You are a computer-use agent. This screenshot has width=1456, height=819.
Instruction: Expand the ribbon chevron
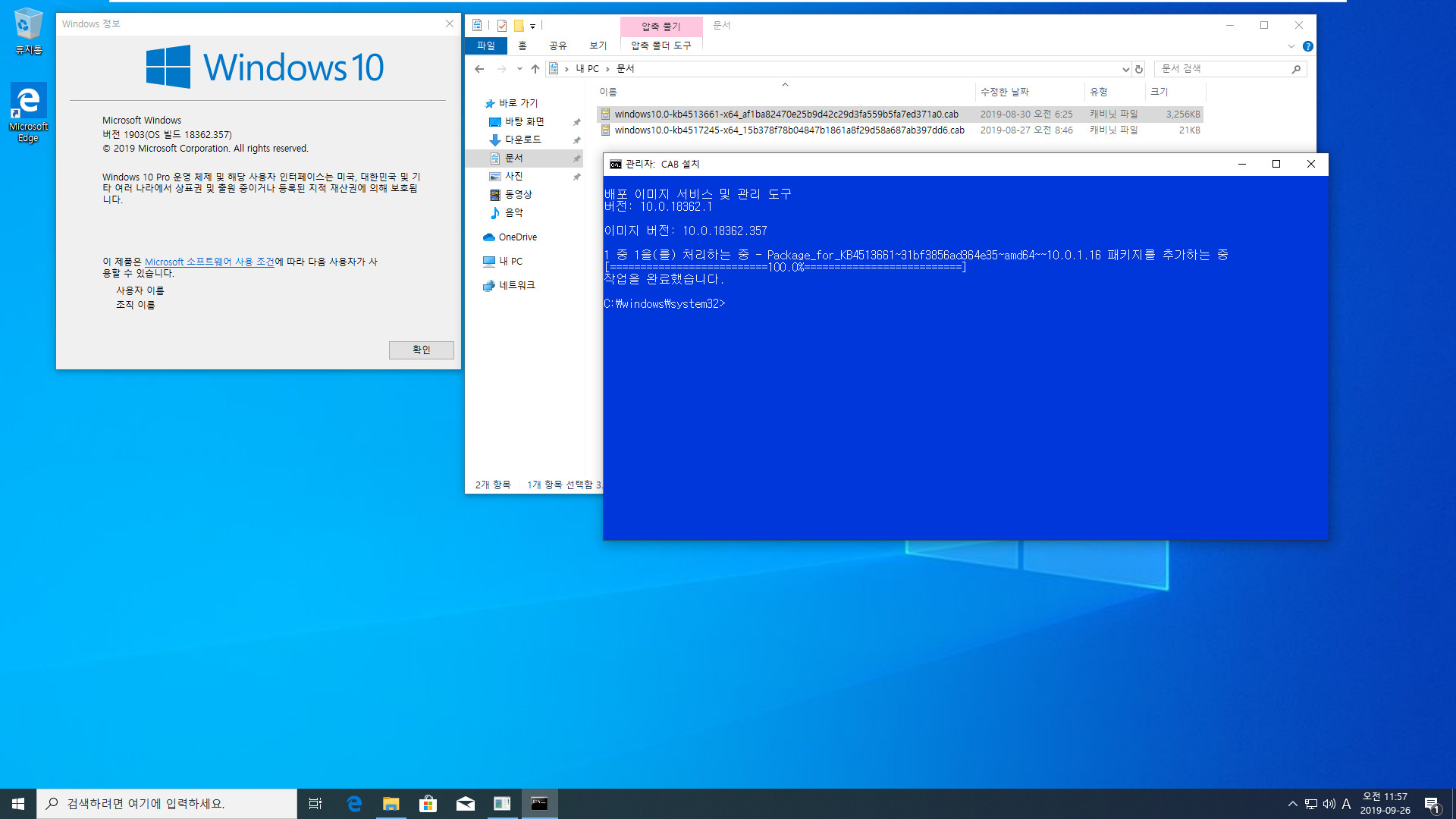point(1291,46)
